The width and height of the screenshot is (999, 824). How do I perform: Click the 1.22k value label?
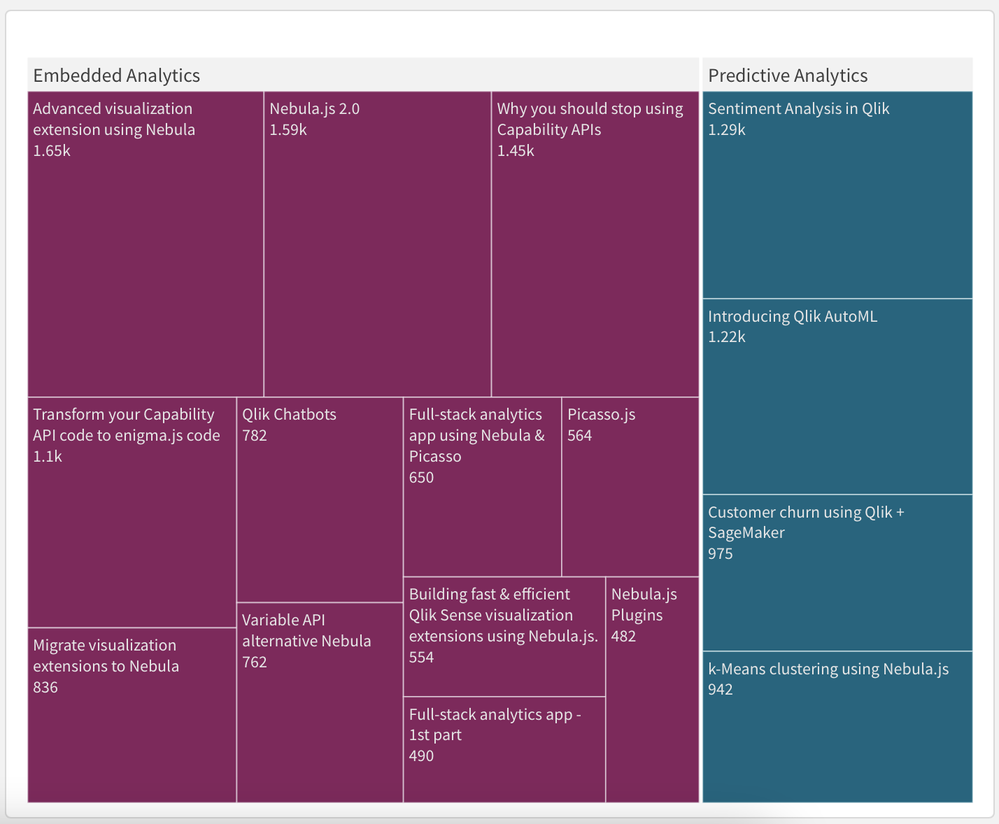point(726,336)
